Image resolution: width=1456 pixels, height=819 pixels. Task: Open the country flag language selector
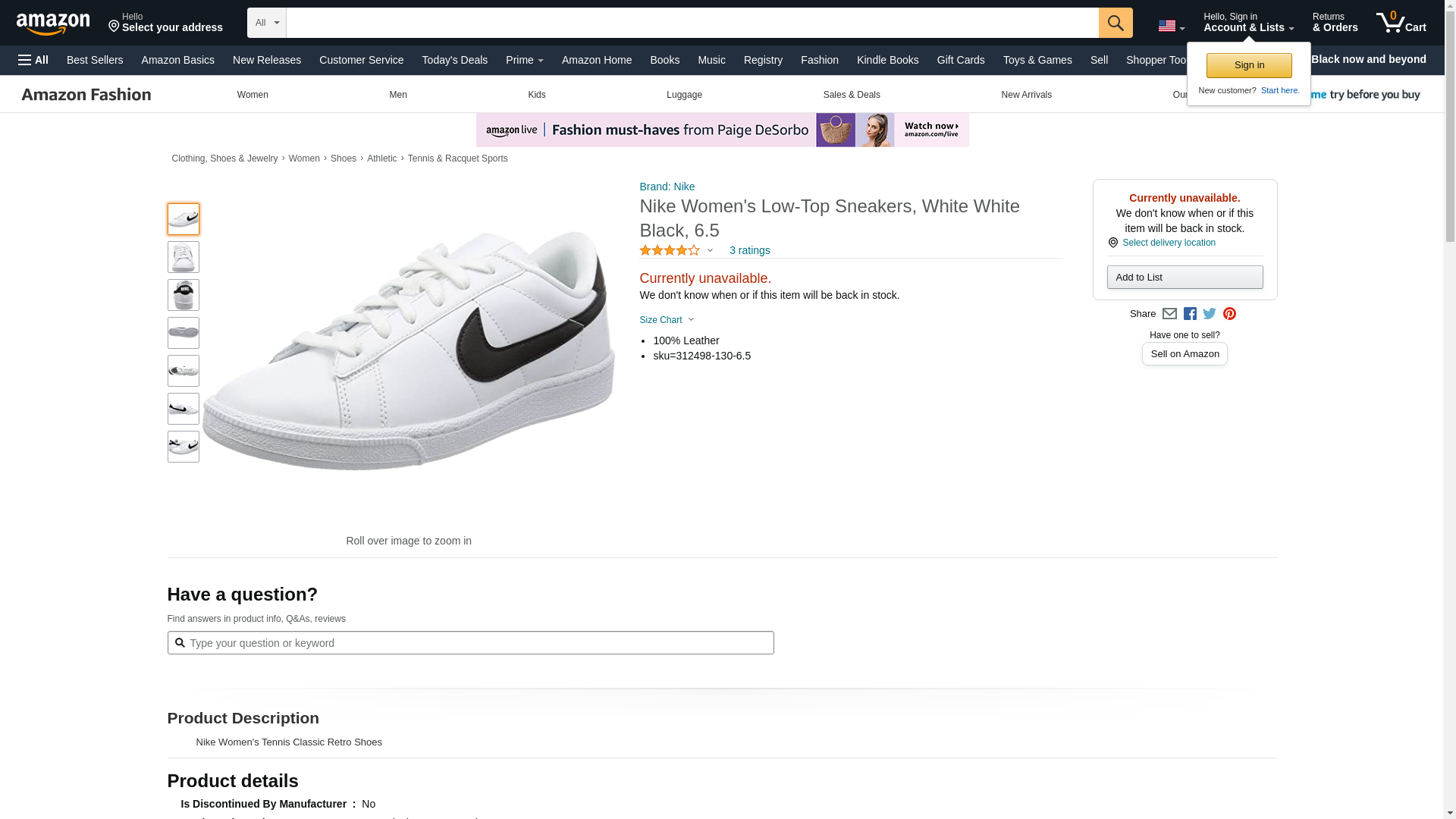coord(1171,26)
